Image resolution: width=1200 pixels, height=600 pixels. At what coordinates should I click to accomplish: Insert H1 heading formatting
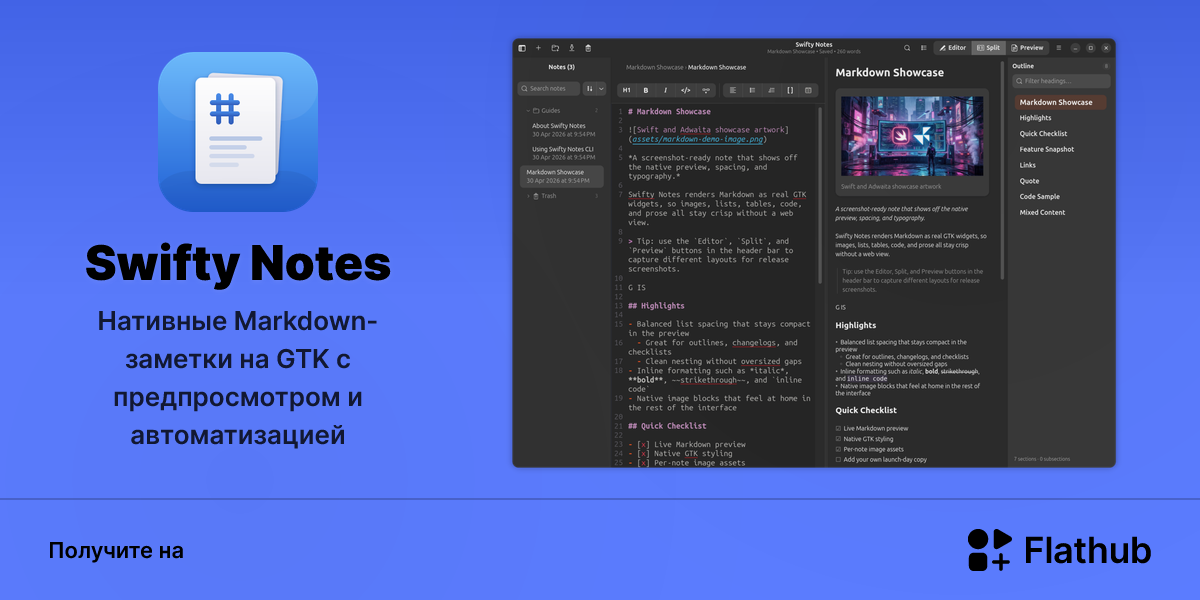627,90
